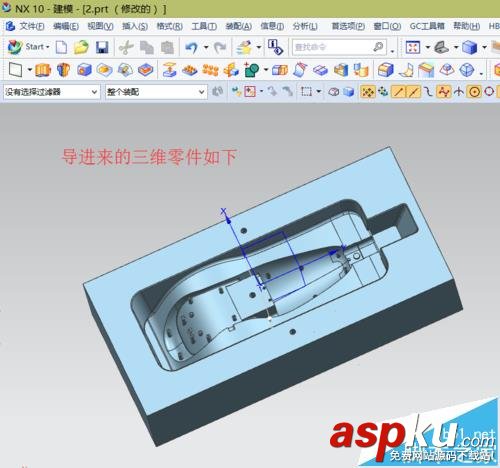This screenshot has width=500, height=468.
Task: Open the 整个装配 selection scope dropdown
Action: [156, 92]
